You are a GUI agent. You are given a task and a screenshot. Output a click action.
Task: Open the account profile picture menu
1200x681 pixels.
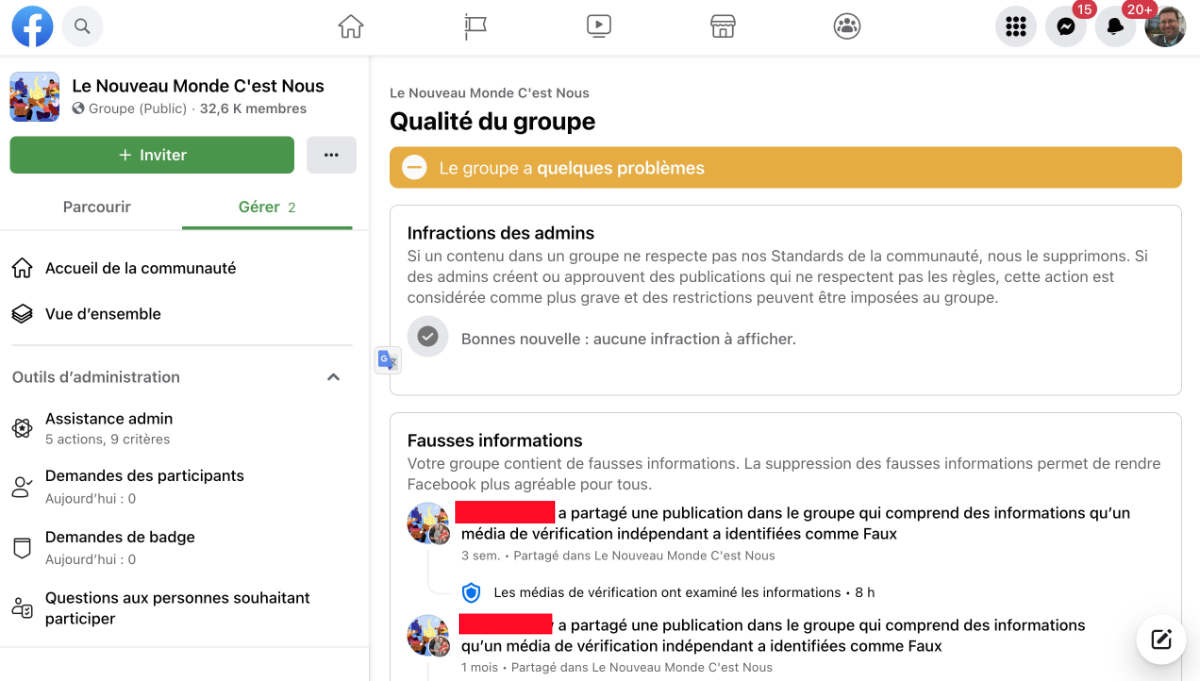point(1165,27)
